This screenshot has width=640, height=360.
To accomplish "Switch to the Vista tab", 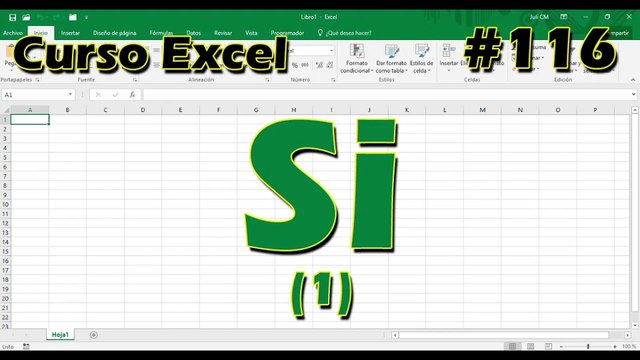I will 251,33.
